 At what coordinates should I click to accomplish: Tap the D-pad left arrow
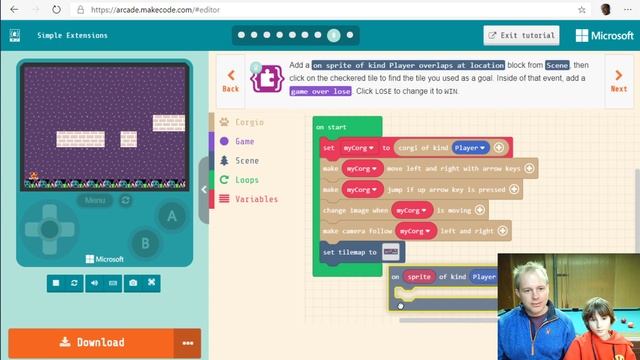pos(33,229)
